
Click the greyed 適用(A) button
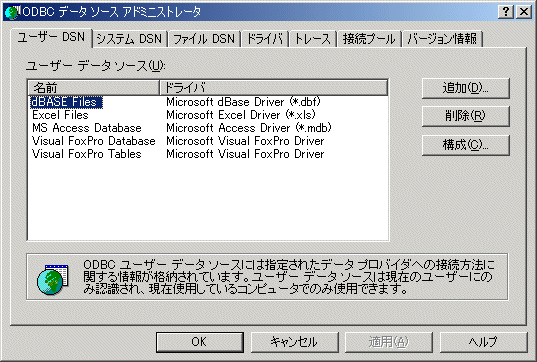[x=389, y=342]
